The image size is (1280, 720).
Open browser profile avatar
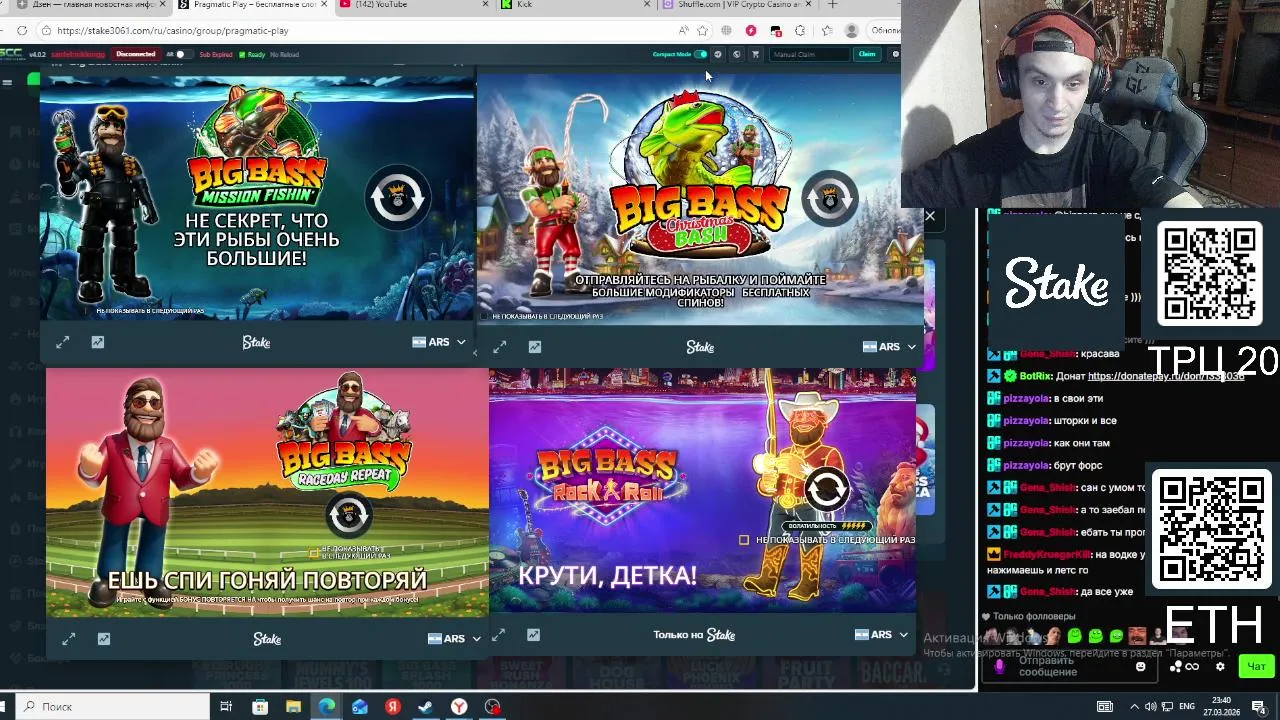point(851,30)
